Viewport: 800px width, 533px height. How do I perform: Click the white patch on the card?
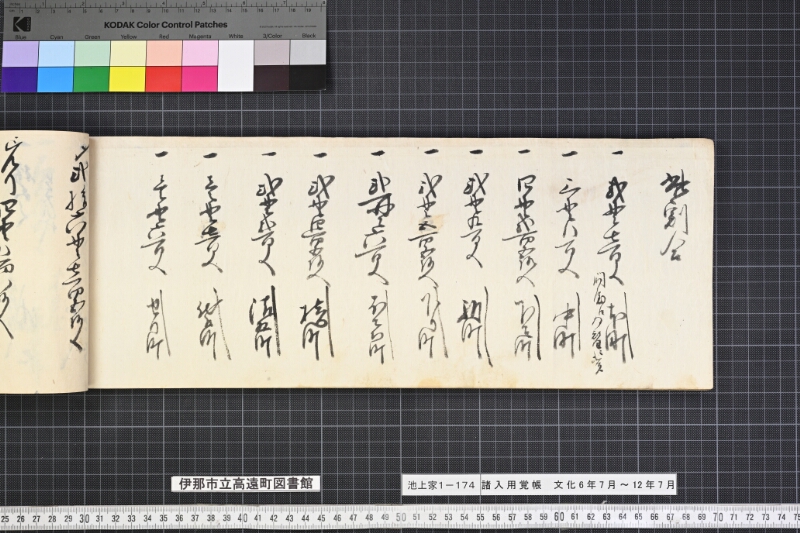pyautogui.click(x=236, y=66)
